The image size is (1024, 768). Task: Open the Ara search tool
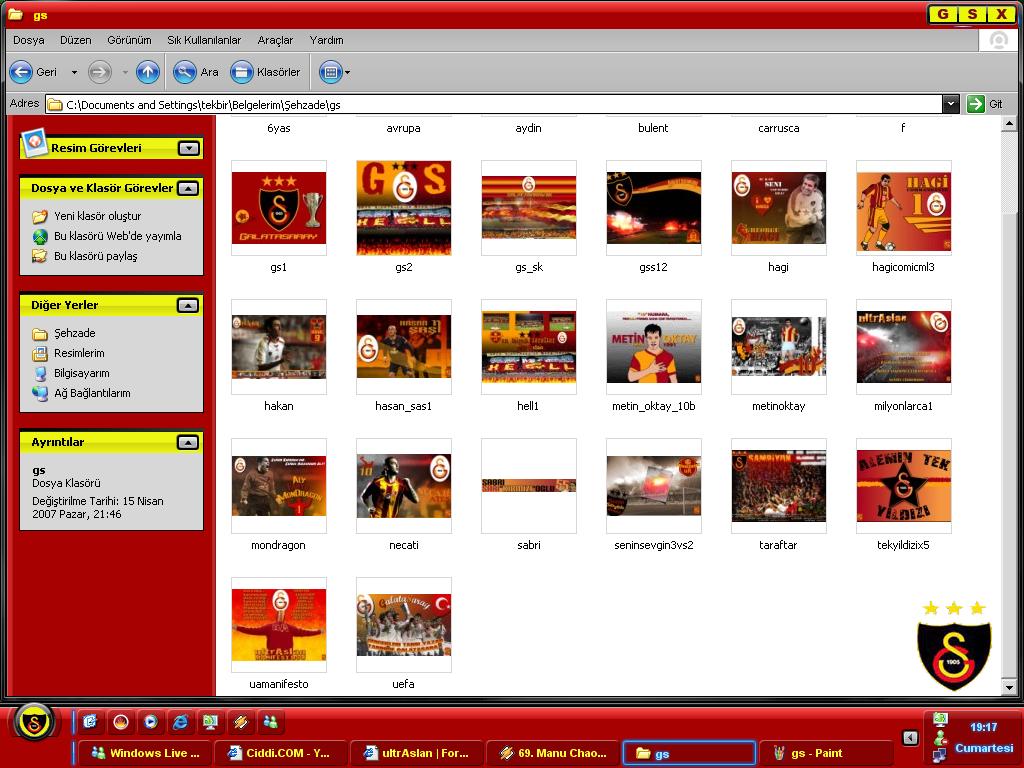[195, 72]
